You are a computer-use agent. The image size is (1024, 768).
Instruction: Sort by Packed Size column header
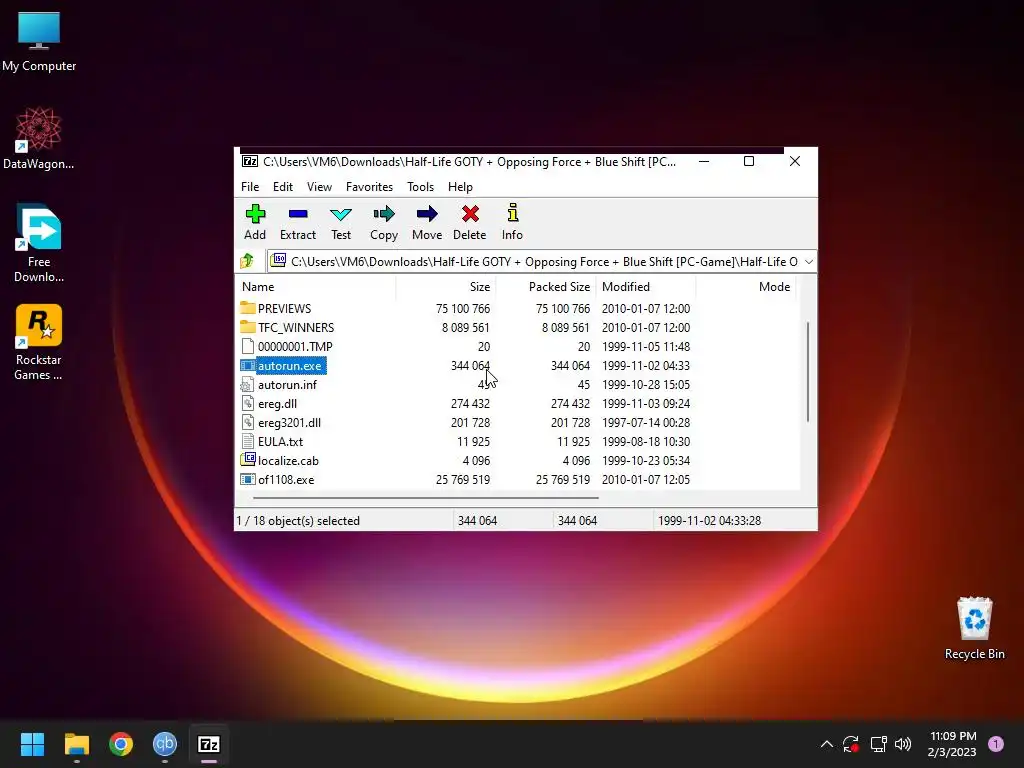click(x=546, y=287)
